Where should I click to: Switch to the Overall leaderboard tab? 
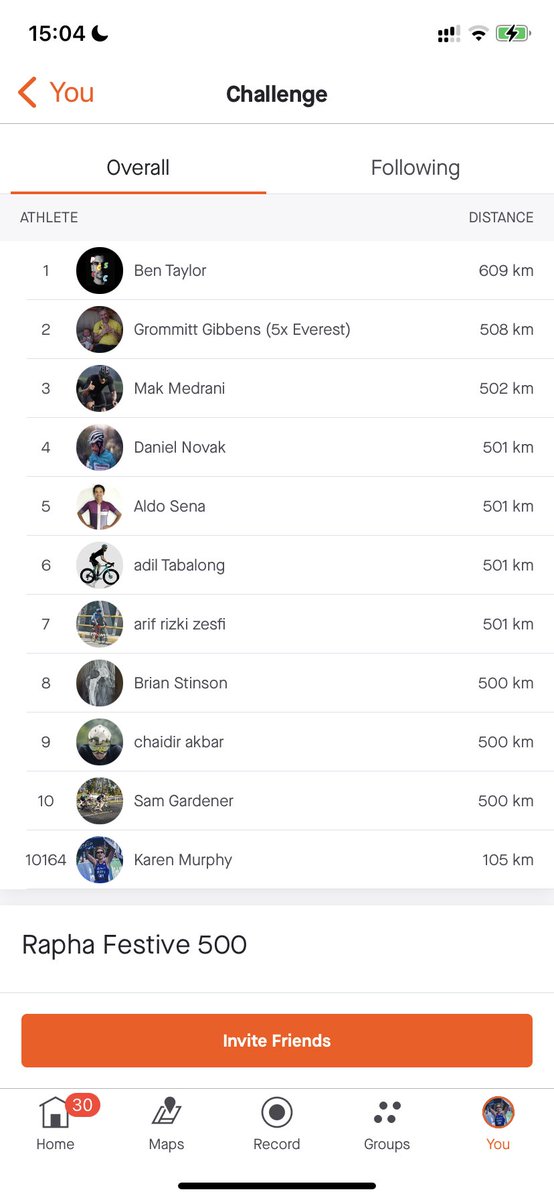tap(138, 168)
